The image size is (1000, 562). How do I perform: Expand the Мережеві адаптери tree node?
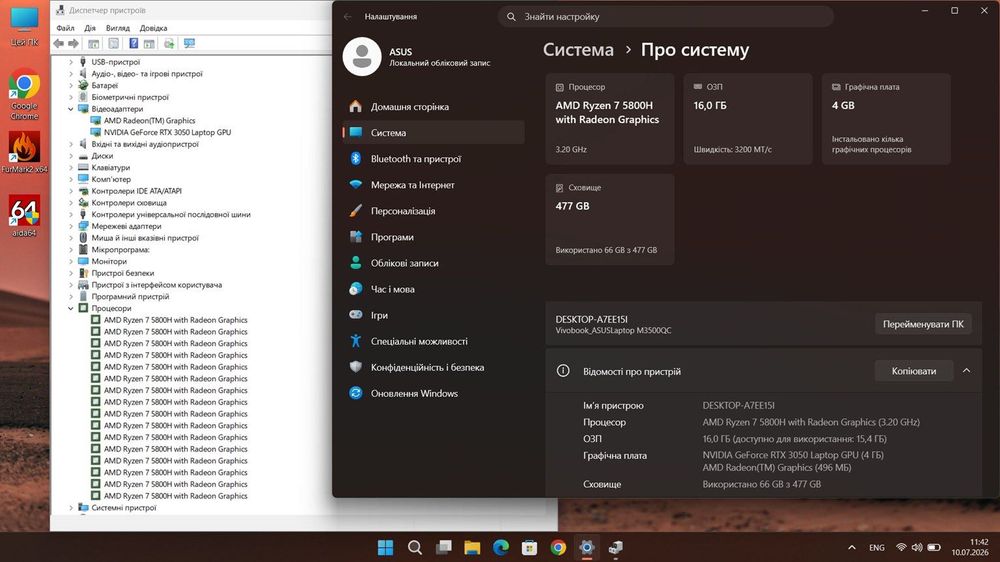coord(71,226)
